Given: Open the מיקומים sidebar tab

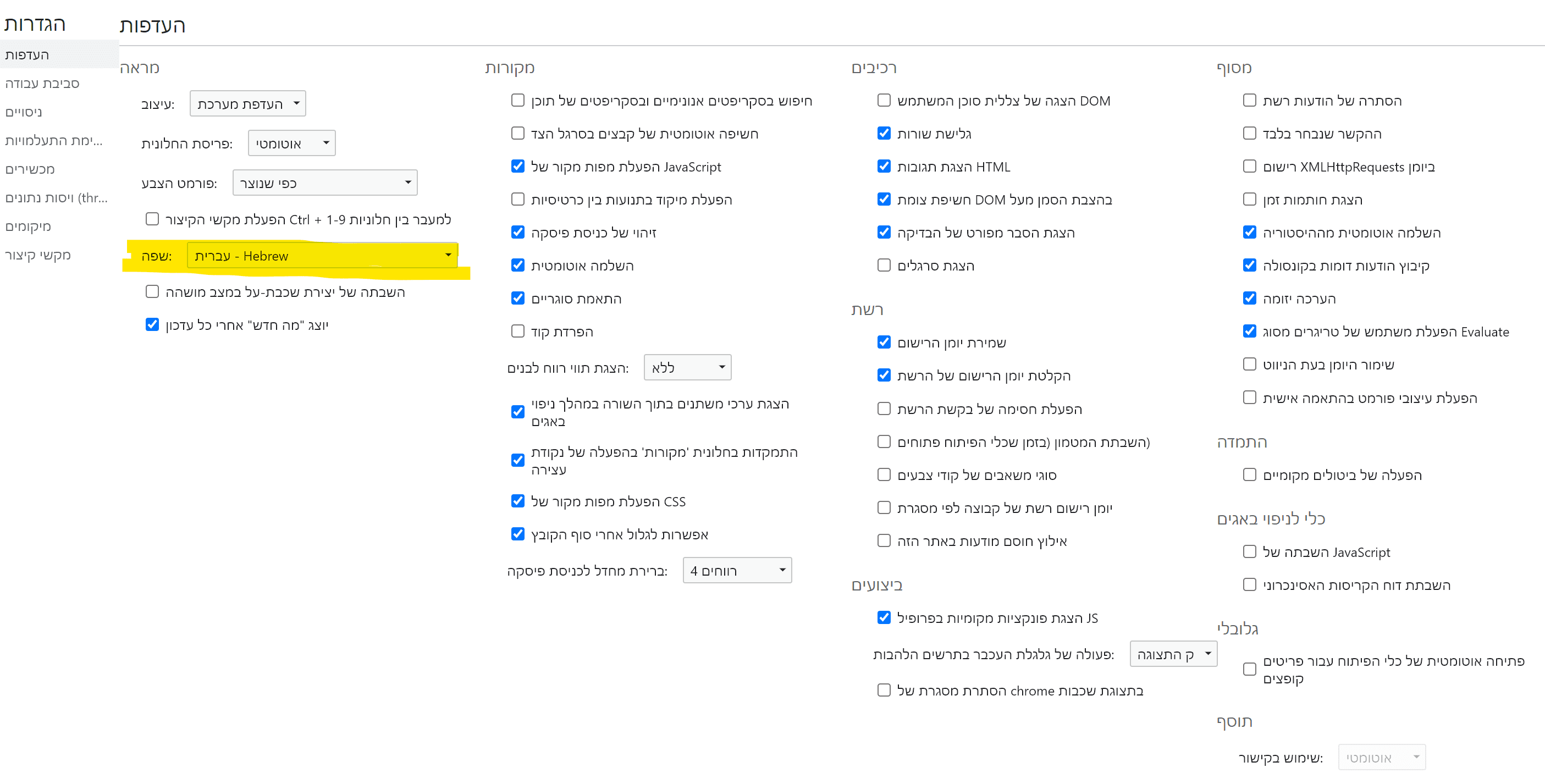Looking at the screenshot, I should 28,226.
